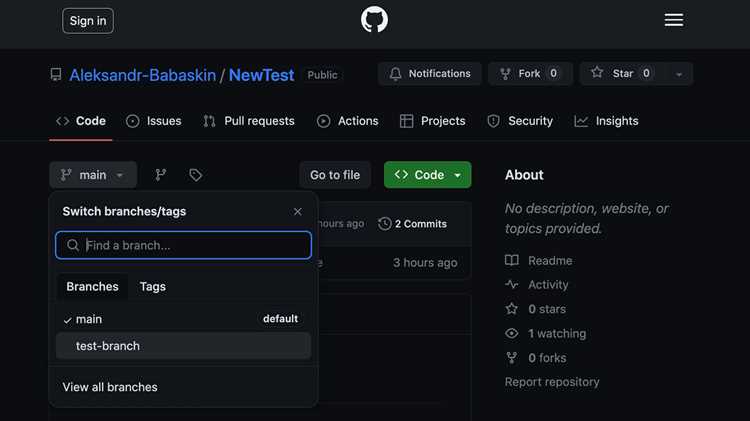Click the Public visibility label

(x=322, y=75)
